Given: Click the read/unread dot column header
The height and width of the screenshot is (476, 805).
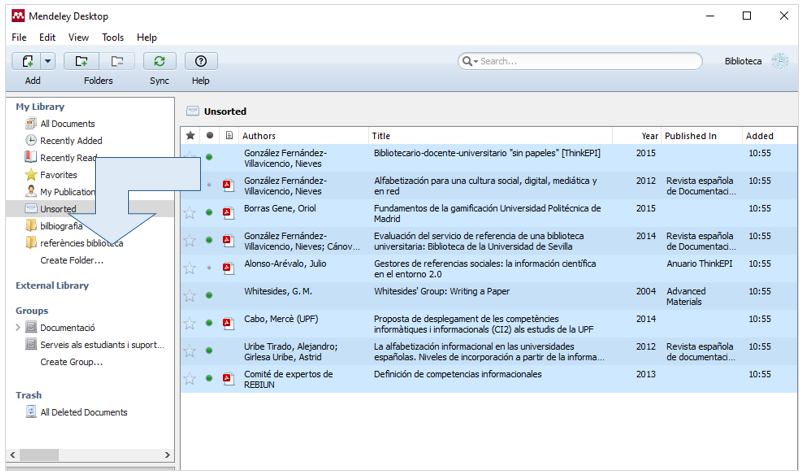Looking at the screenshot, I should point(209,136).
